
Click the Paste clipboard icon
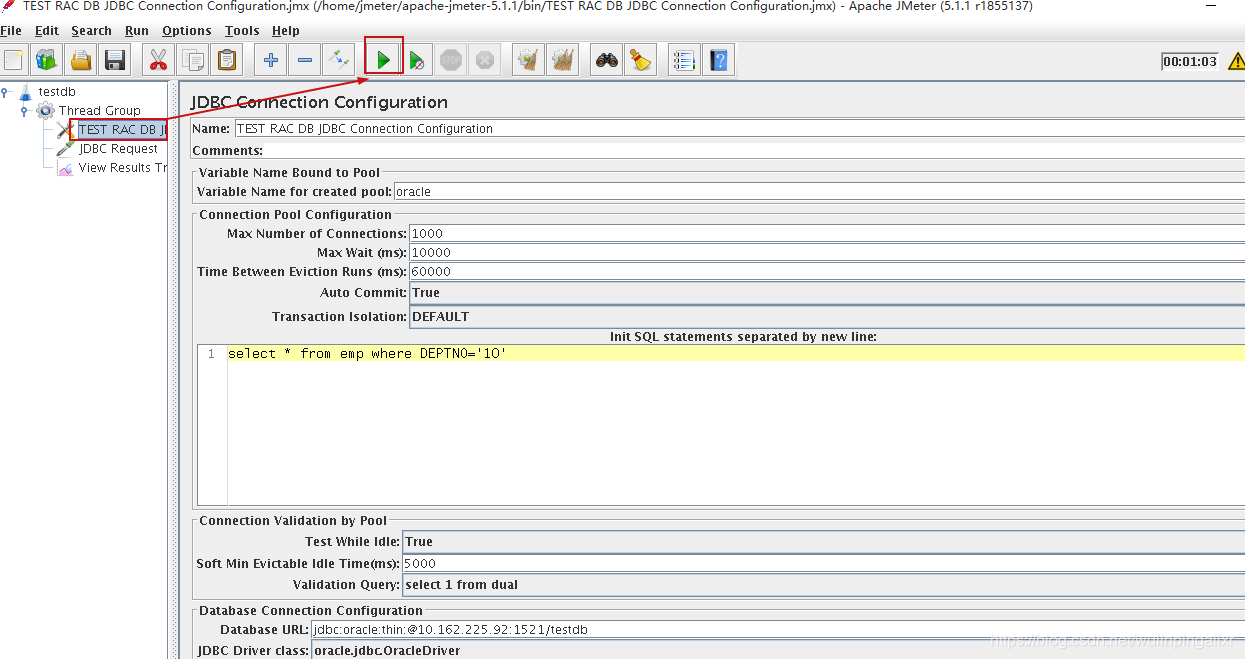(x=227, y=60)
